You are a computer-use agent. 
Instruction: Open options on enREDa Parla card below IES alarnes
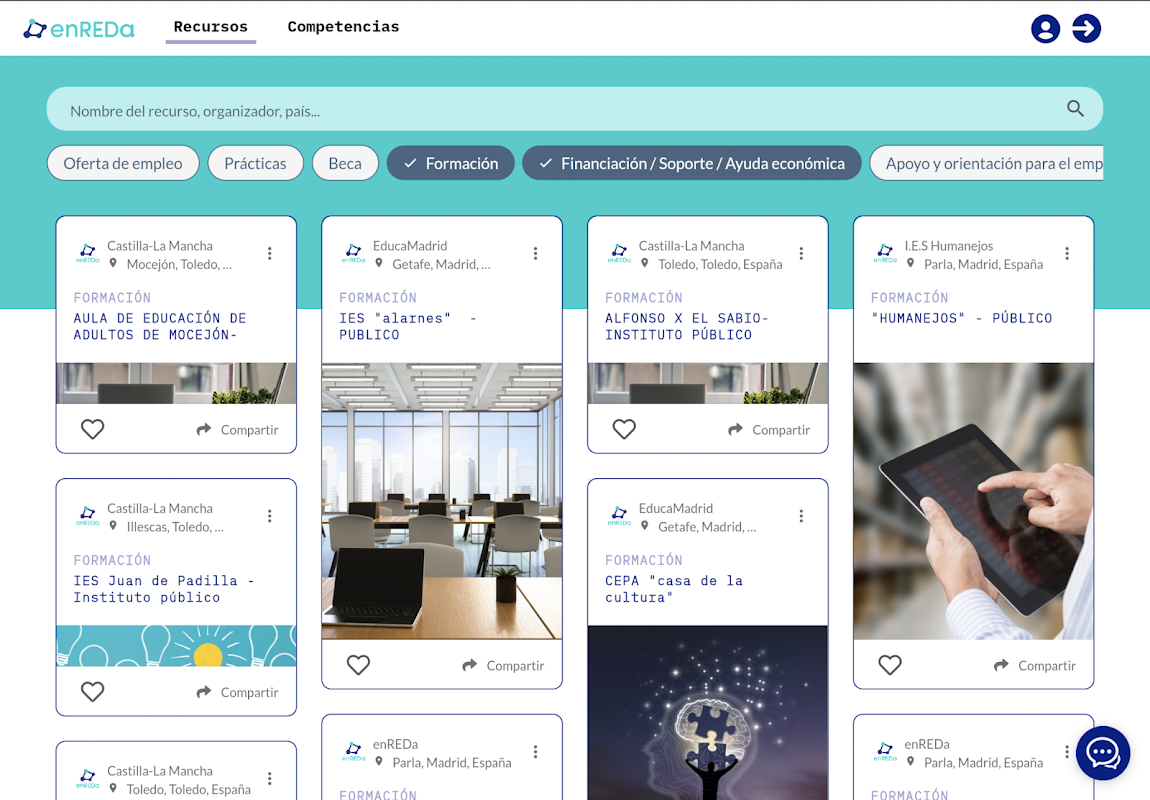click(x=535, y=752)
